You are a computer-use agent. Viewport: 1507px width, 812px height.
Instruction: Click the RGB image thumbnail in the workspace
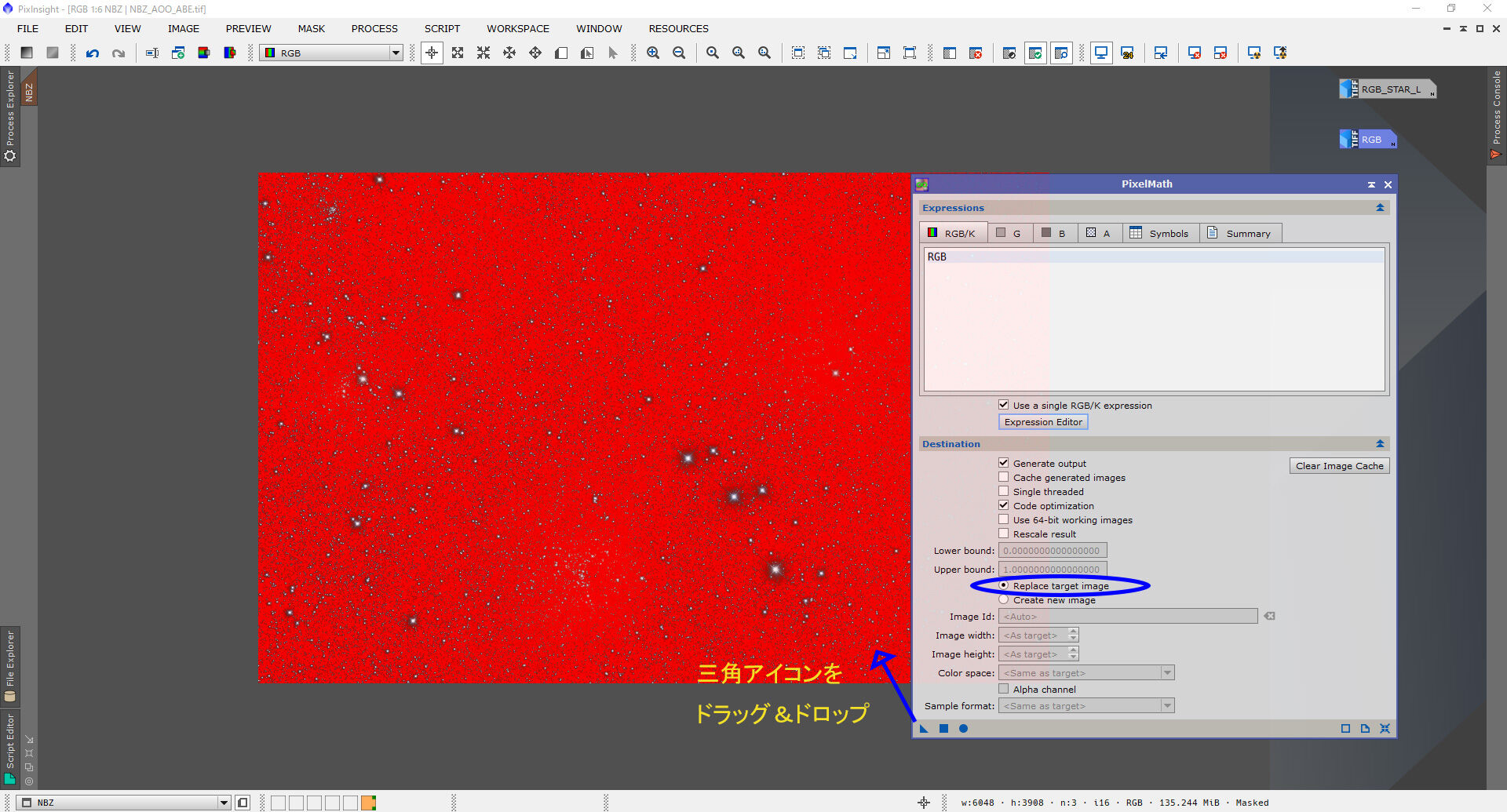point(1367,139)
